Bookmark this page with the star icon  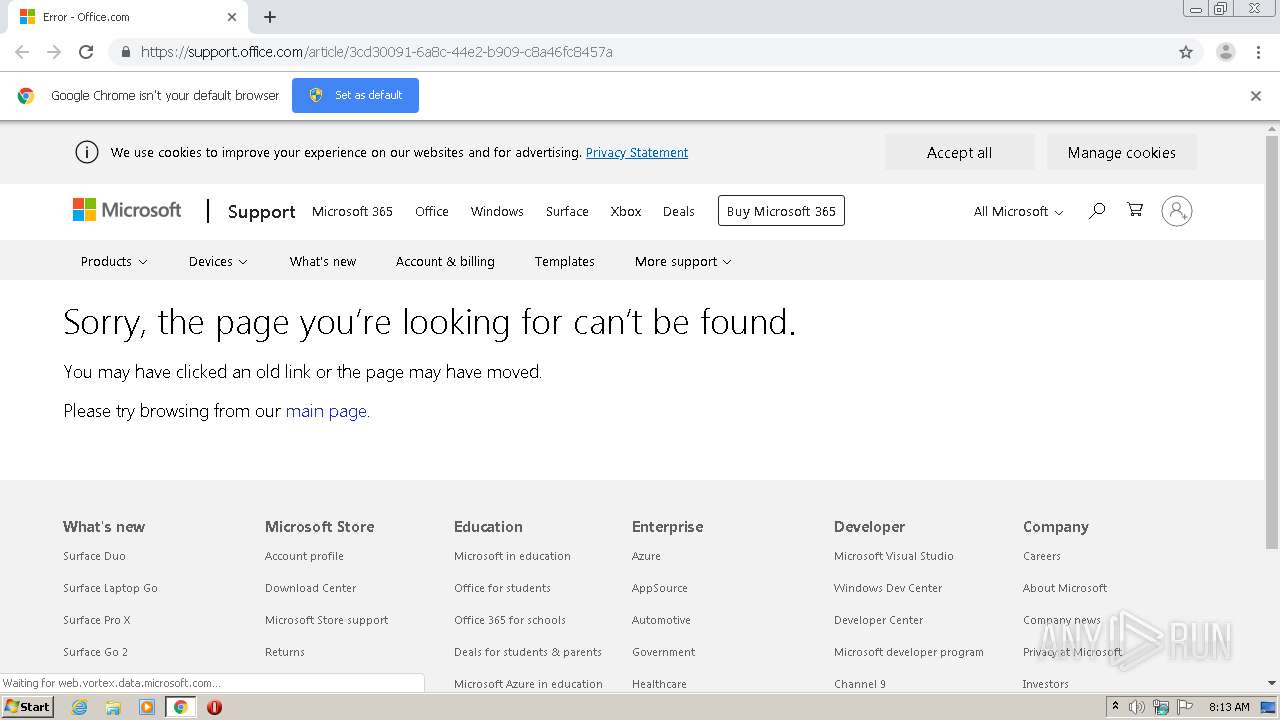(x=1186, y=52)
